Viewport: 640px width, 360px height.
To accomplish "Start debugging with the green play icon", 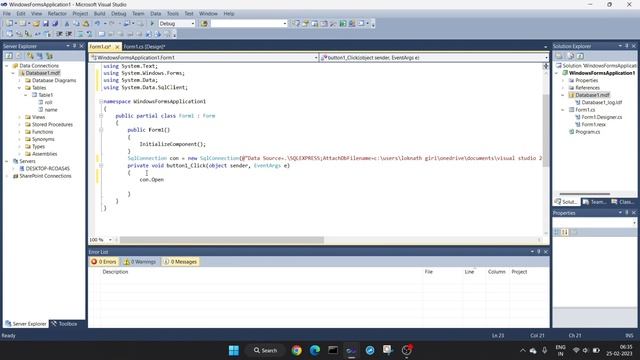I will (x=152, y=24).
